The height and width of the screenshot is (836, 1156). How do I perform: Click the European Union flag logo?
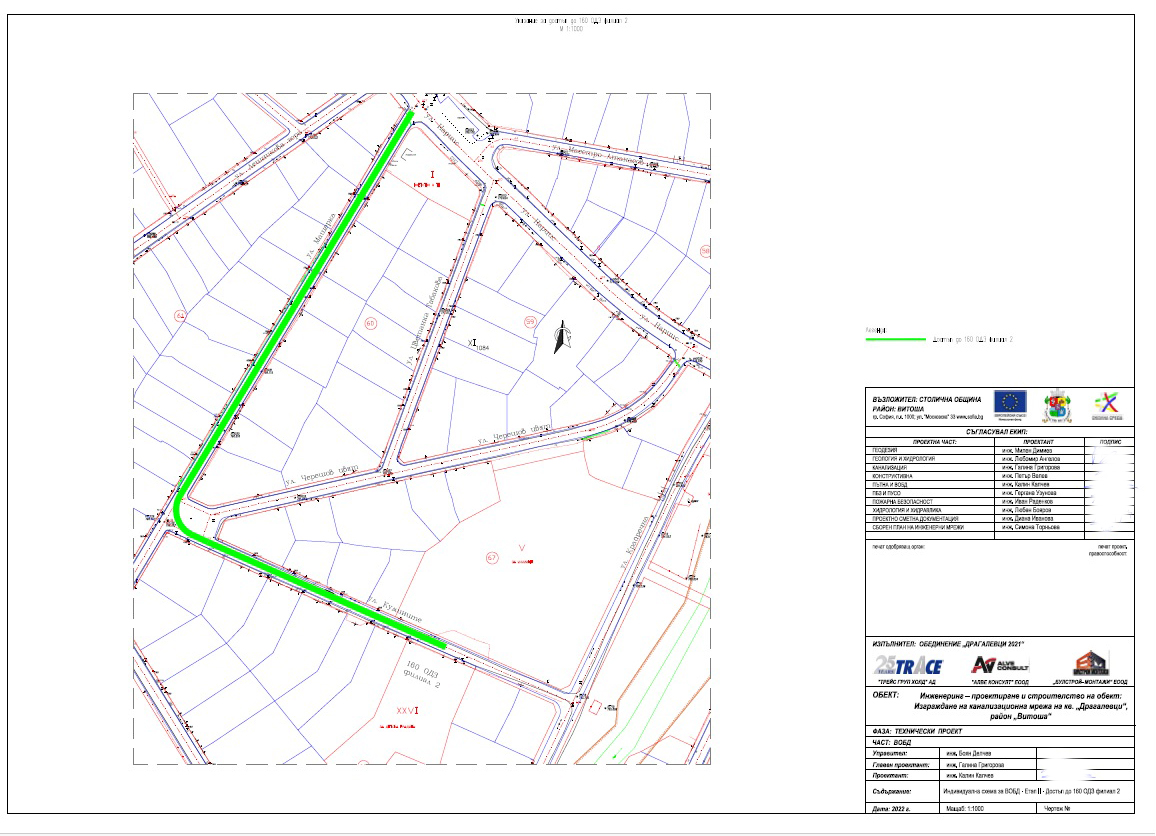pos(1011,404)
